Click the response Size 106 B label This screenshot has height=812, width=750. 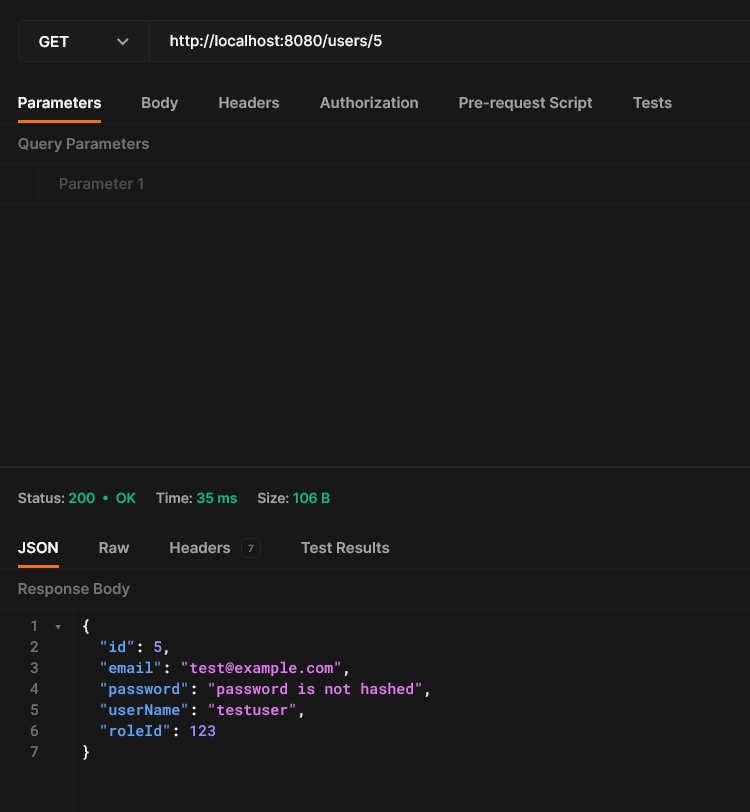(x=293, y=498)
